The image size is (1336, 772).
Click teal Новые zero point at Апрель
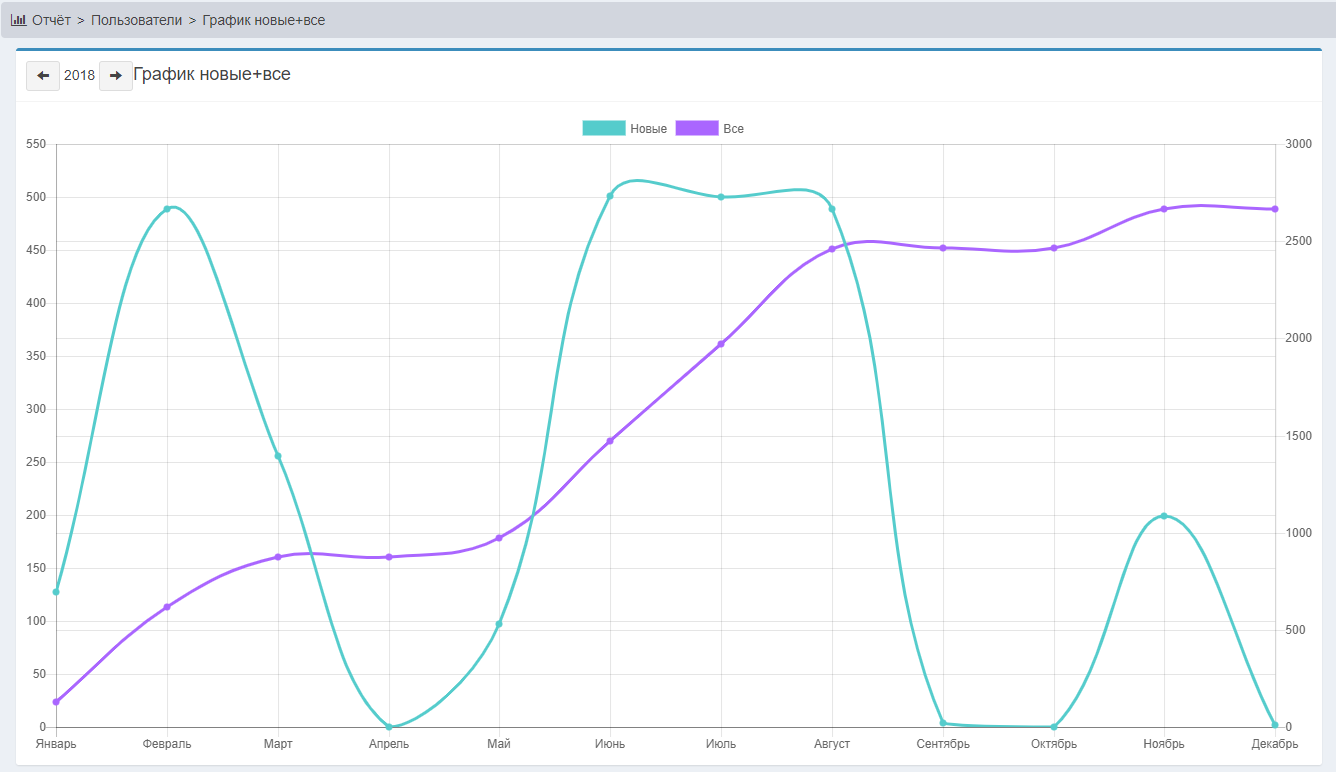click(389, 727)
